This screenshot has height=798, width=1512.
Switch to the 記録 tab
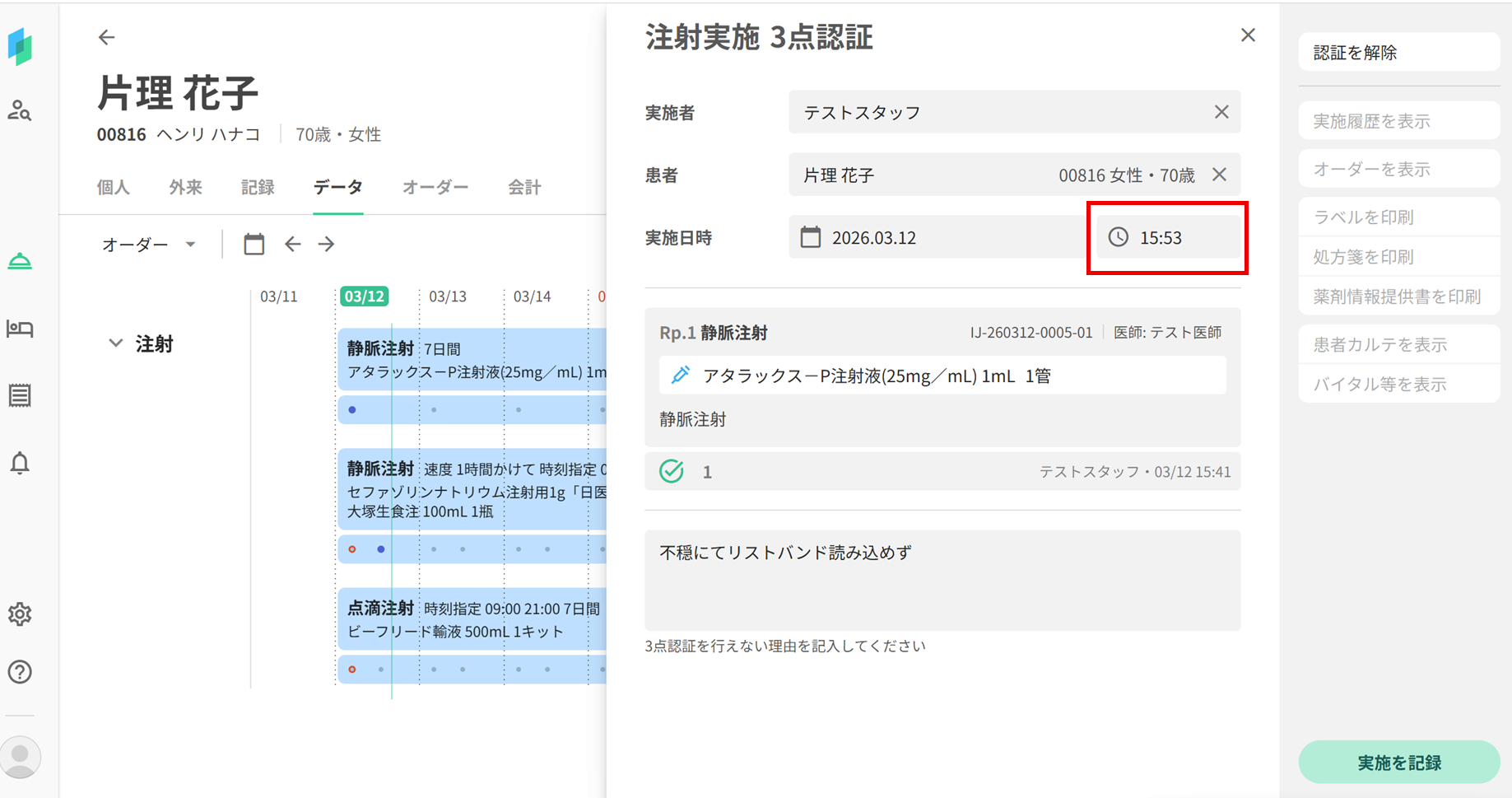click(x=258, y=188)
